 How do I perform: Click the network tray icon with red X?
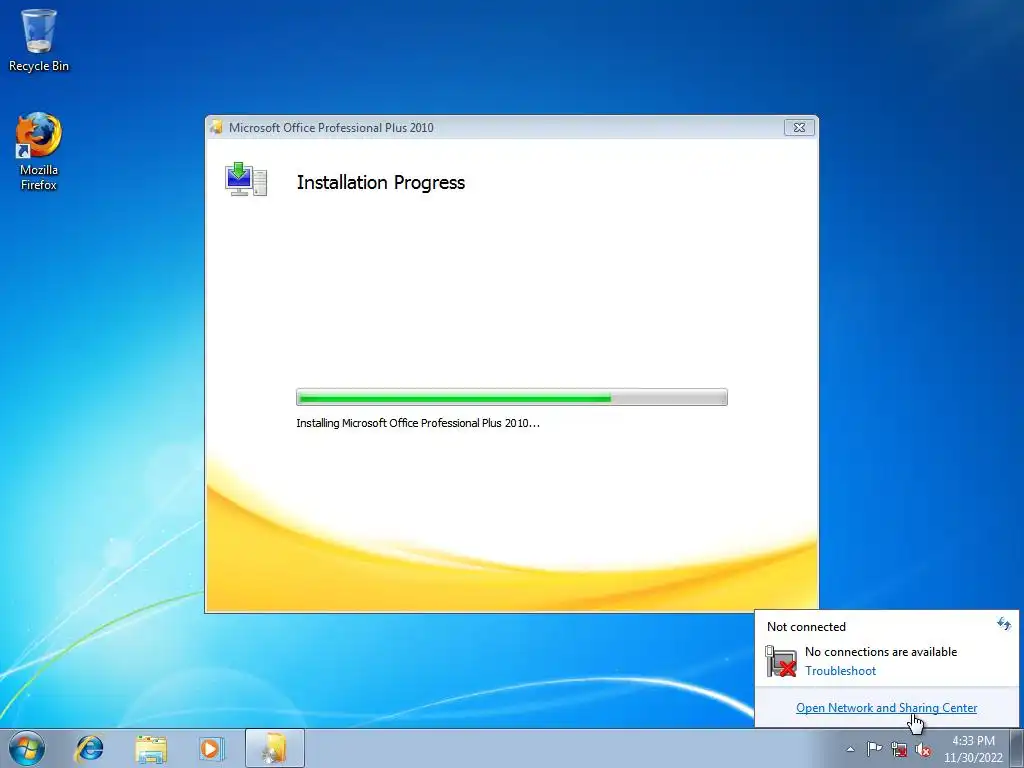tap(899, 749)
